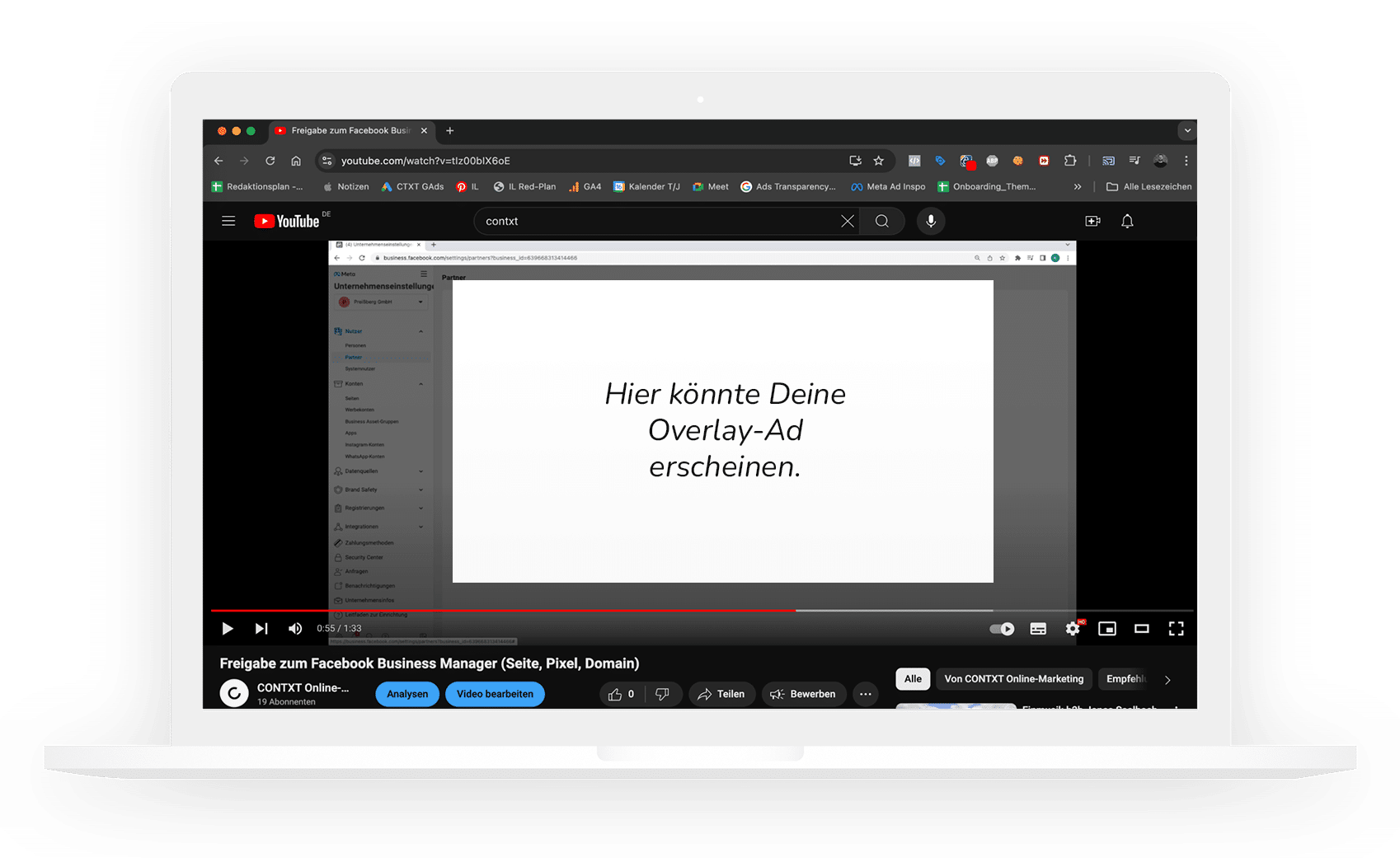Open a new browser tab

(x=449, y=130)
